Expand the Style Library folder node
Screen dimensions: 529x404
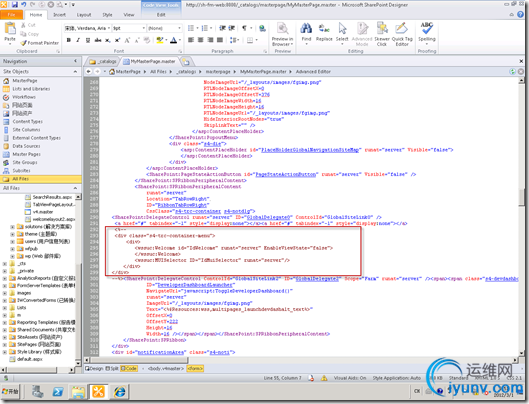click(x=5, y=352)
